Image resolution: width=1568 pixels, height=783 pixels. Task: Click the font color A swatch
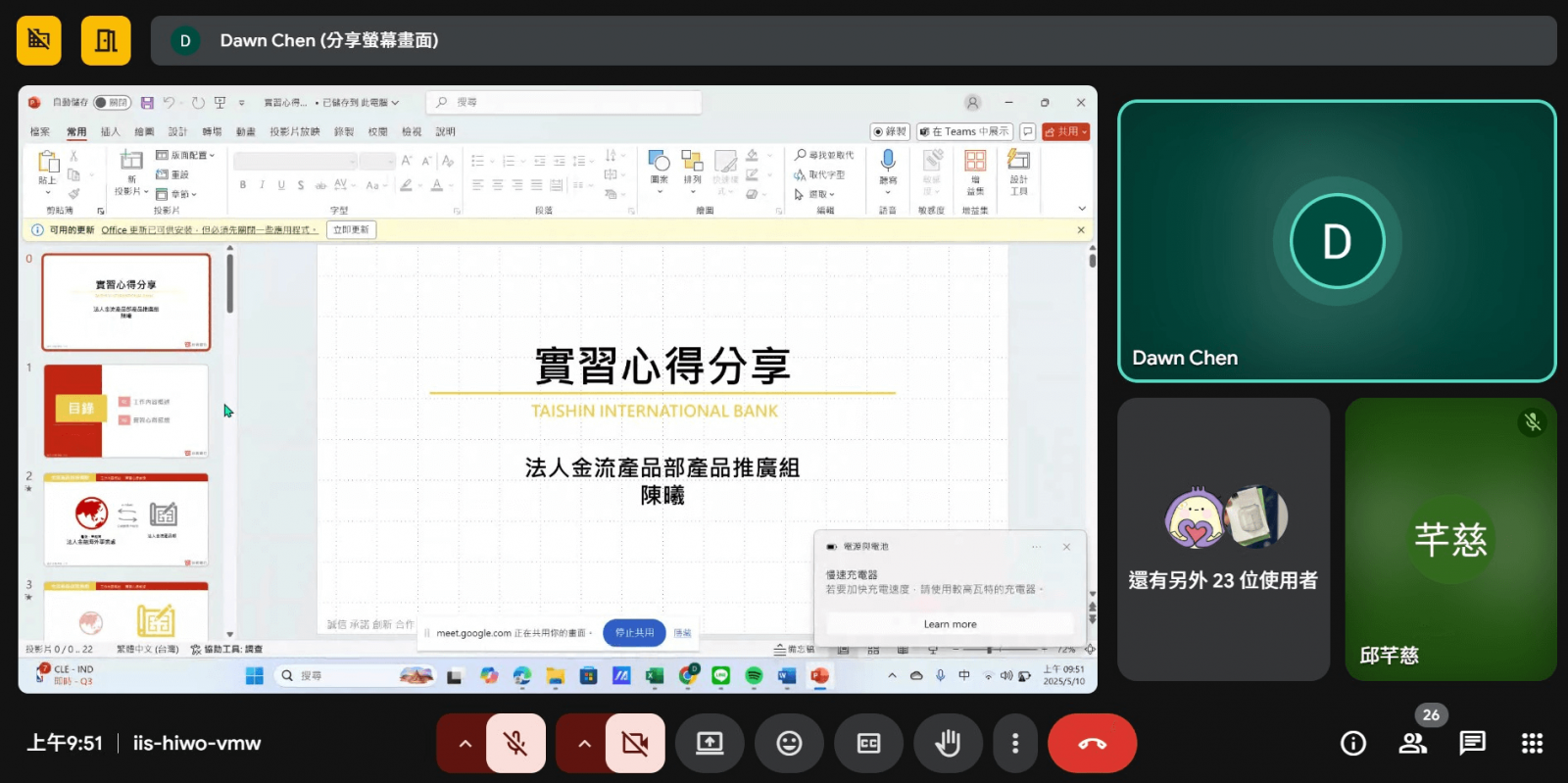pyautogui.click(x=437, y=184)
